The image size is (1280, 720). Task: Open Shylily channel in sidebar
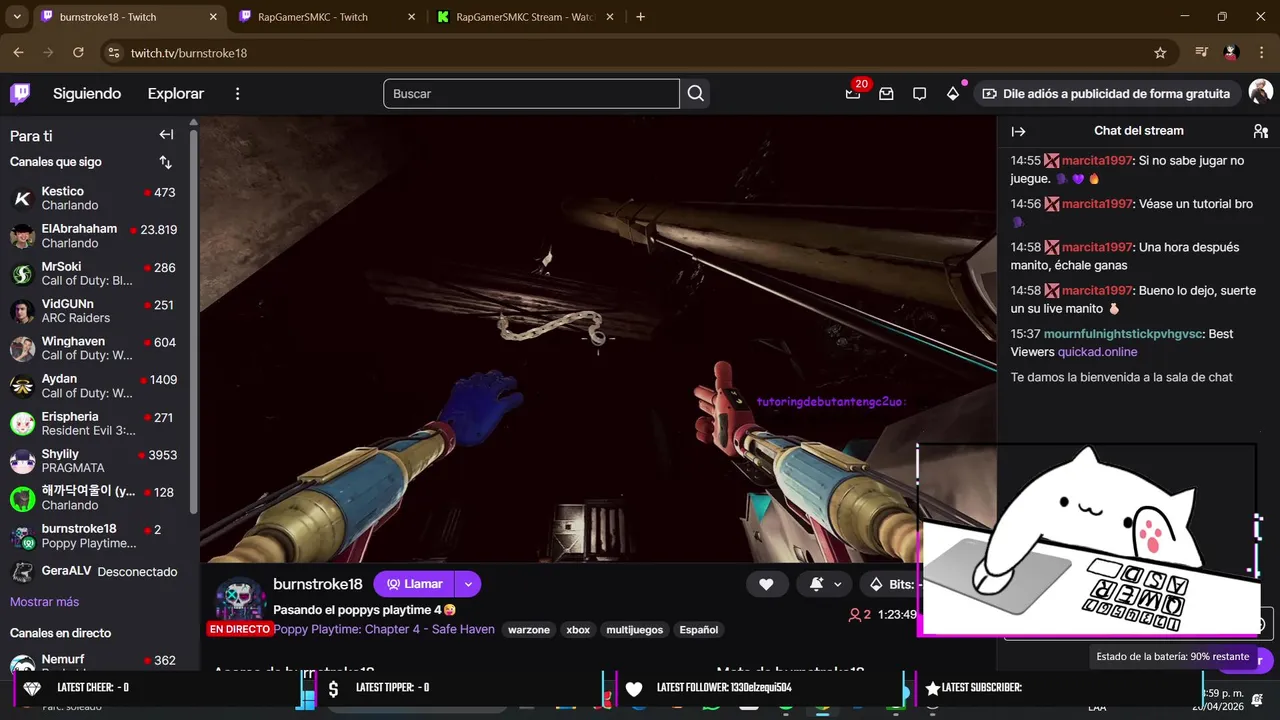click(x=96, y=461)
